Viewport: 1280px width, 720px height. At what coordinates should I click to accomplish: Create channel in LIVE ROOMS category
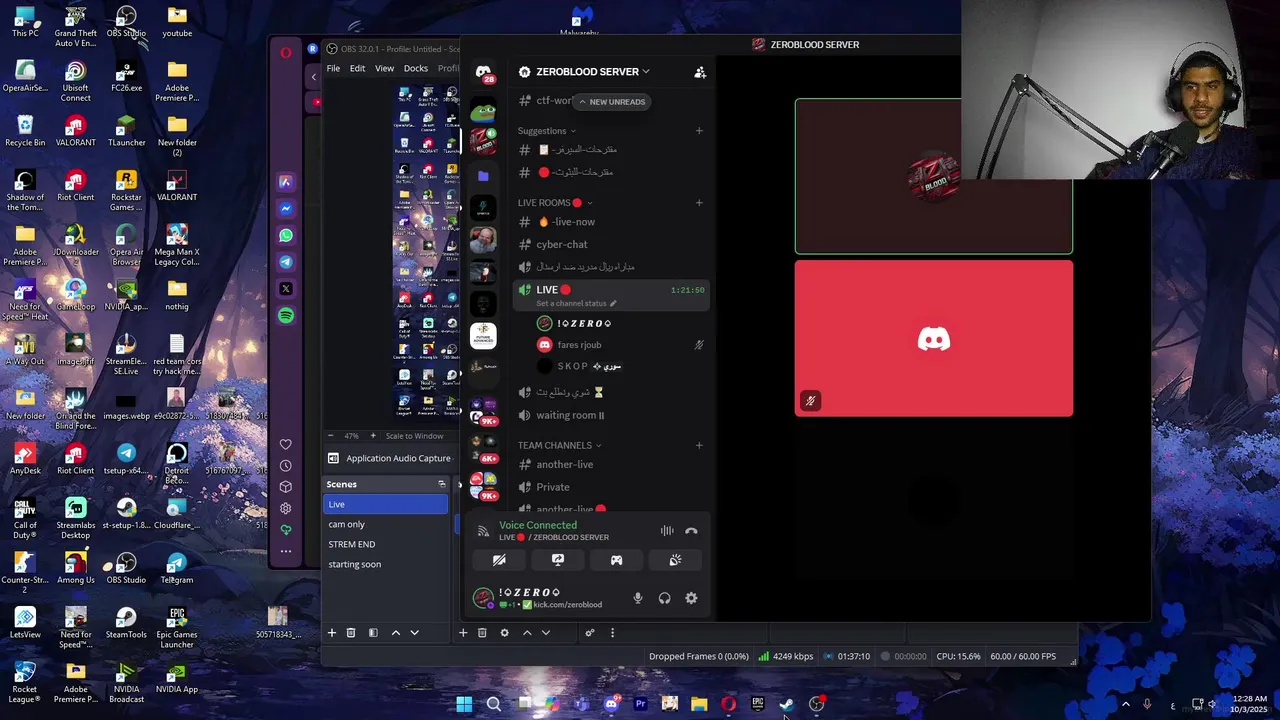point(699,203)
